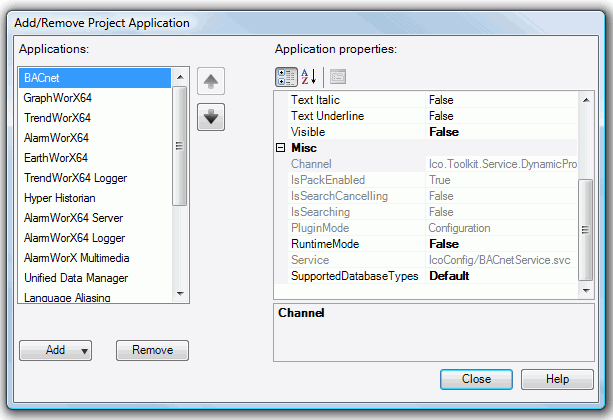
Task: Select the PluginMode property row
Action: 433,228
